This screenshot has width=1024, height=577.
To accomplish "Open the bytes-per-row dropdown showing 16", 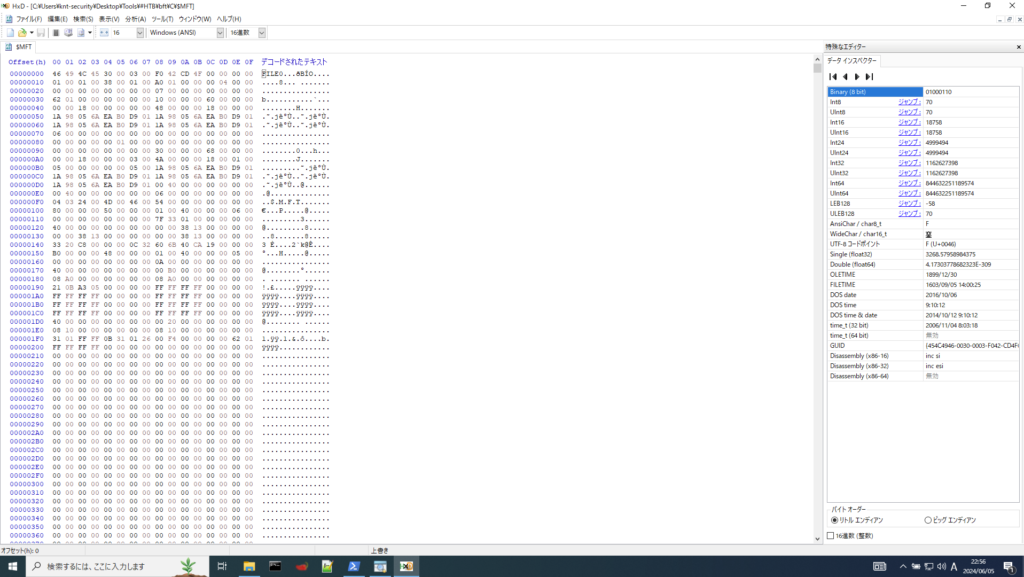I will pyautogui.click(x=140, y=33).
